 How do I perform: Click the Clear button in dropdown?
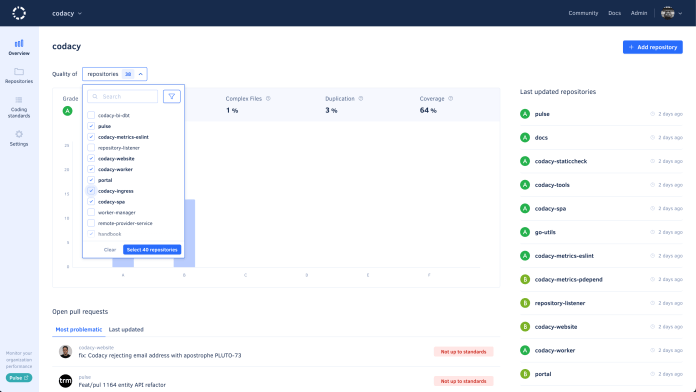pos(110,249)
